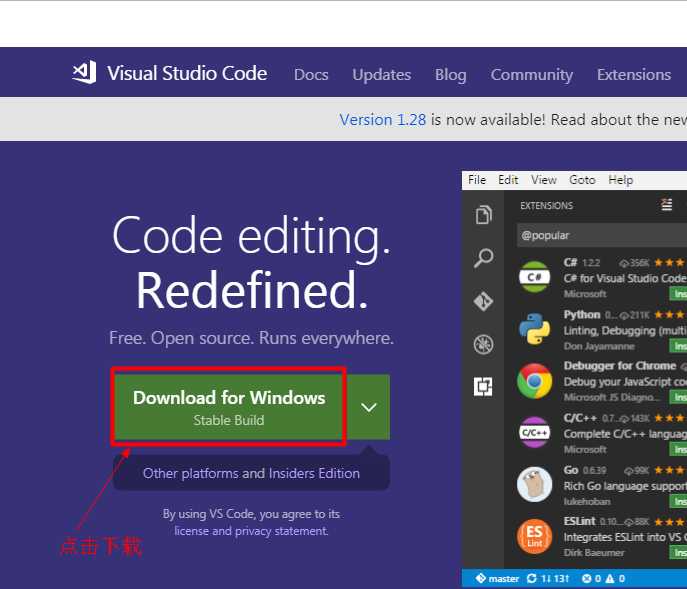Screen dimensions: 687x589
Task: Click Install button for ESLint extension
Action: (x=679, y=553)
